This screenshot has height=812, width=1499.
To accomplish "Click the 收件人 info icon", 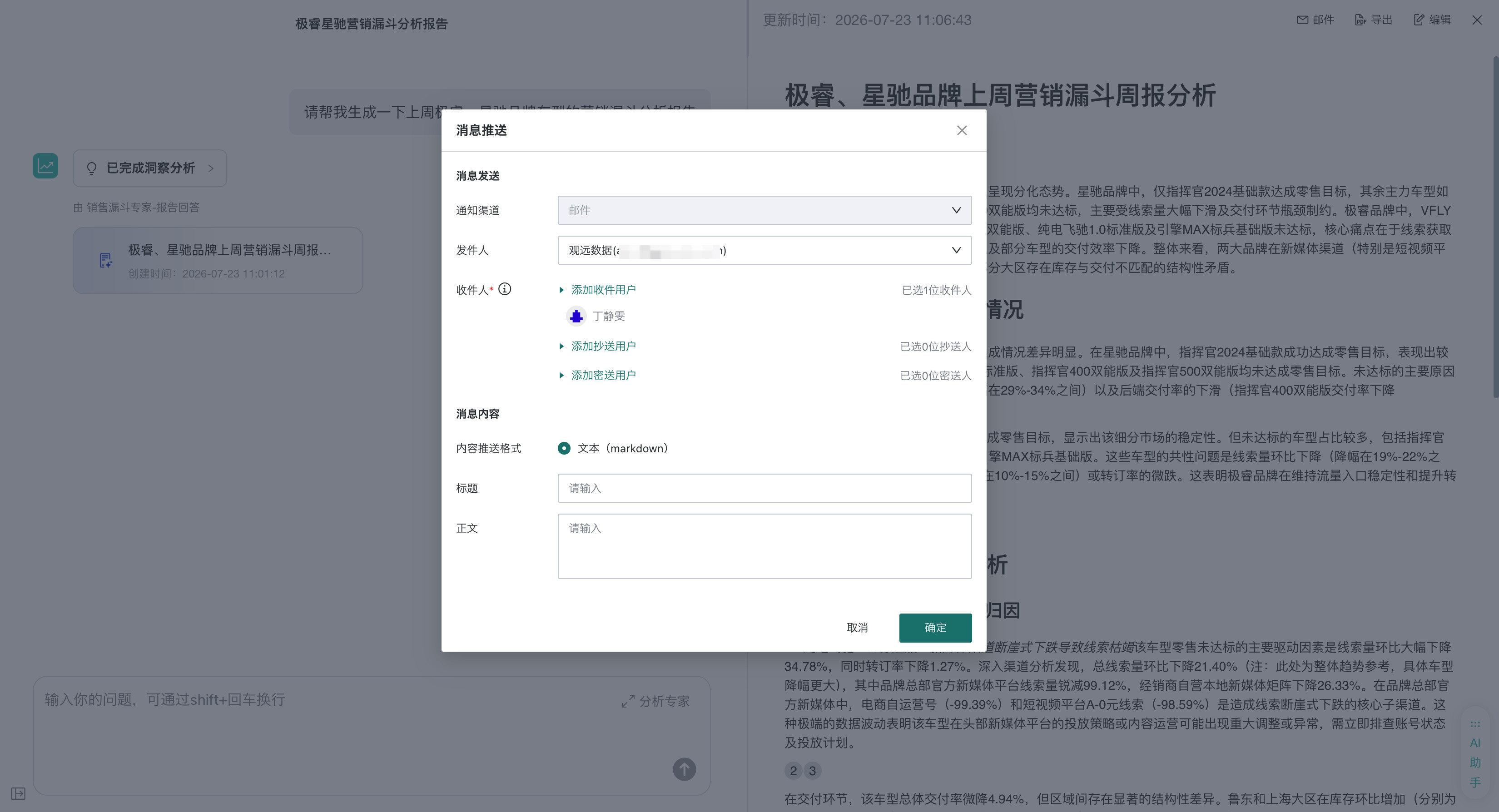I will pos(505,289).
